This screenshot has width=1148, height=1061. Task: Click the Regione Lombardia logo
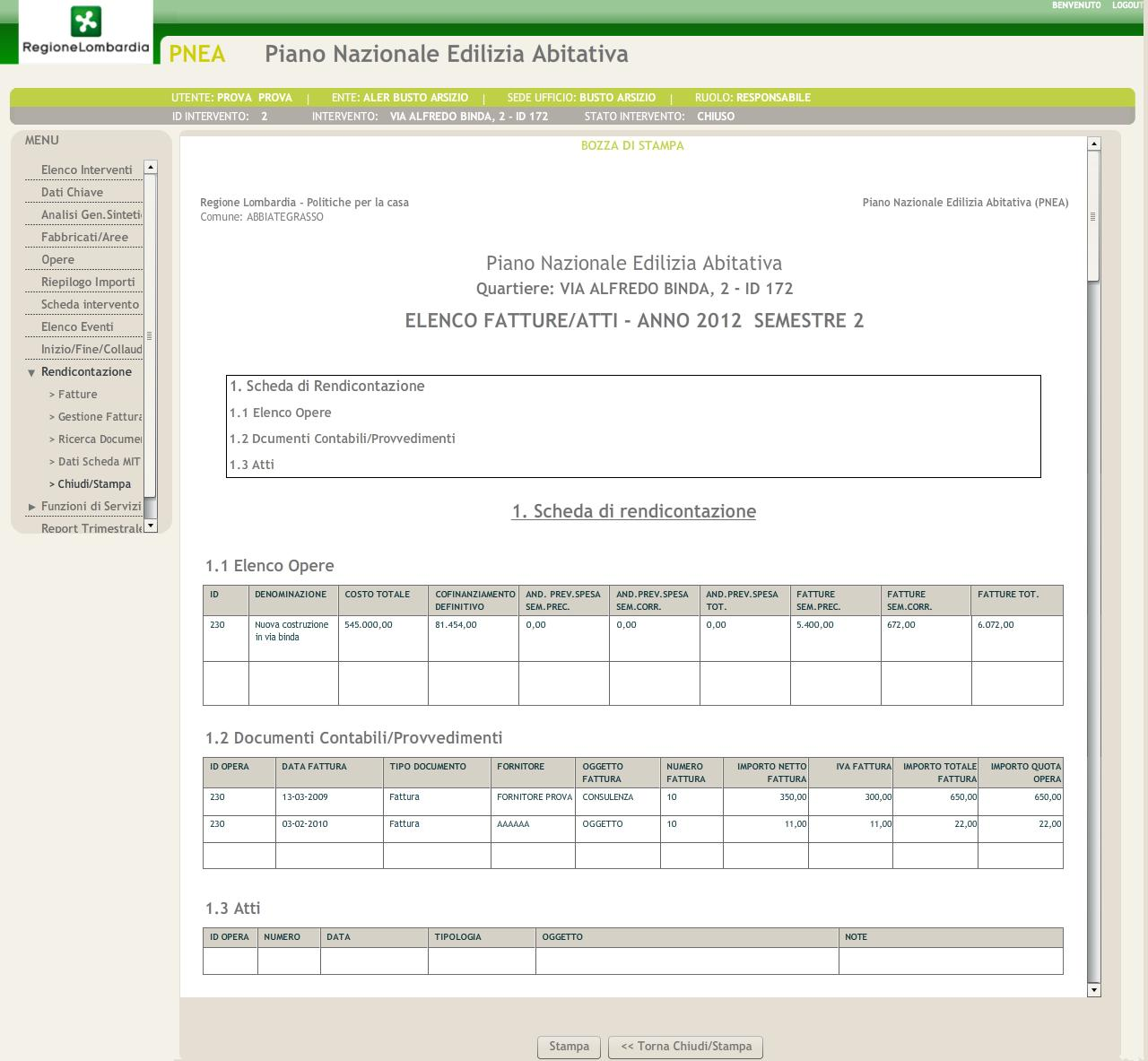85,31
